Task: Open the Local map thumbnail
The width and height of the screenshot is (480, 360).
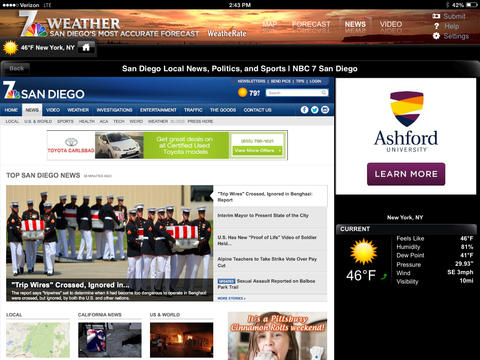Action: (38, 340)
